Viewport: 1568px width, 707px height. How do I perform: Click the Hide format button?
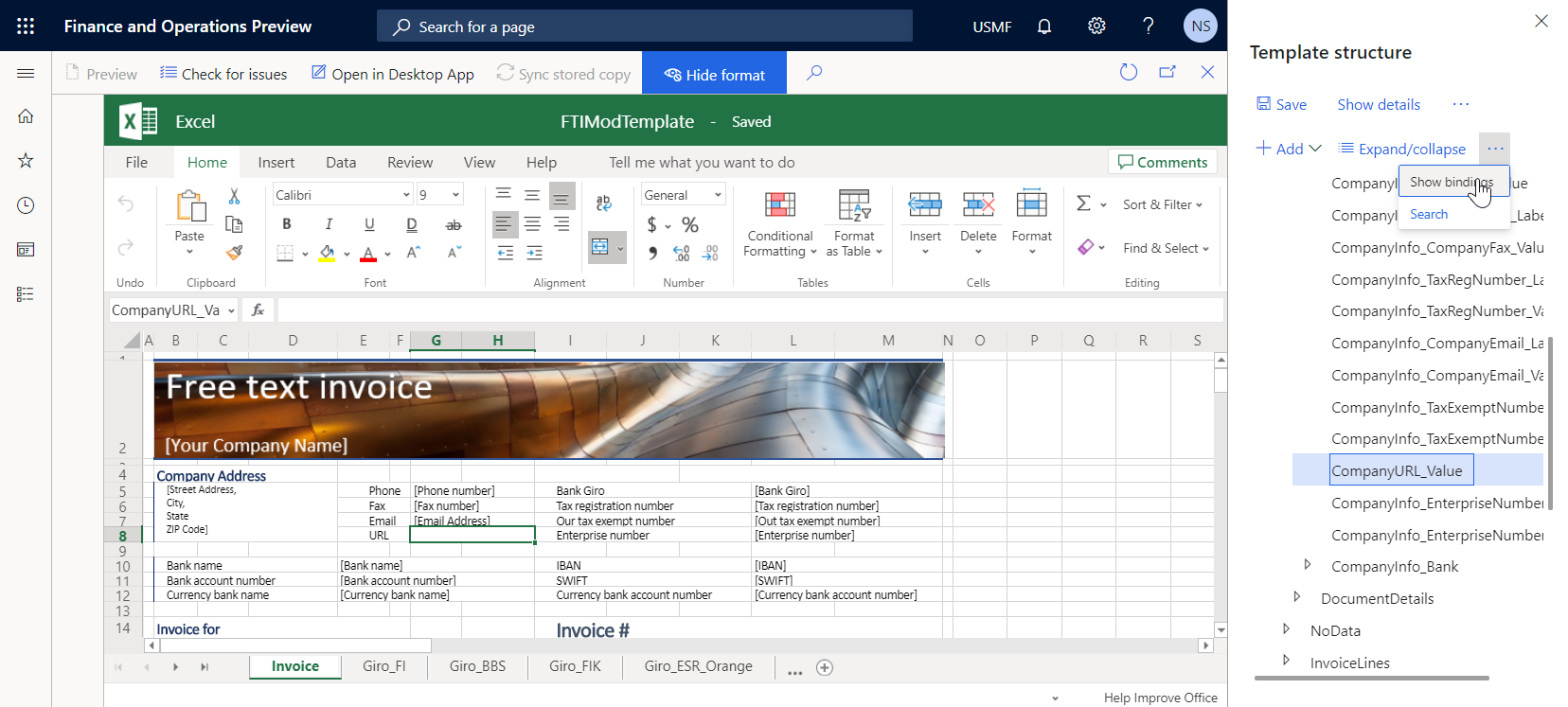coord(714,74)
